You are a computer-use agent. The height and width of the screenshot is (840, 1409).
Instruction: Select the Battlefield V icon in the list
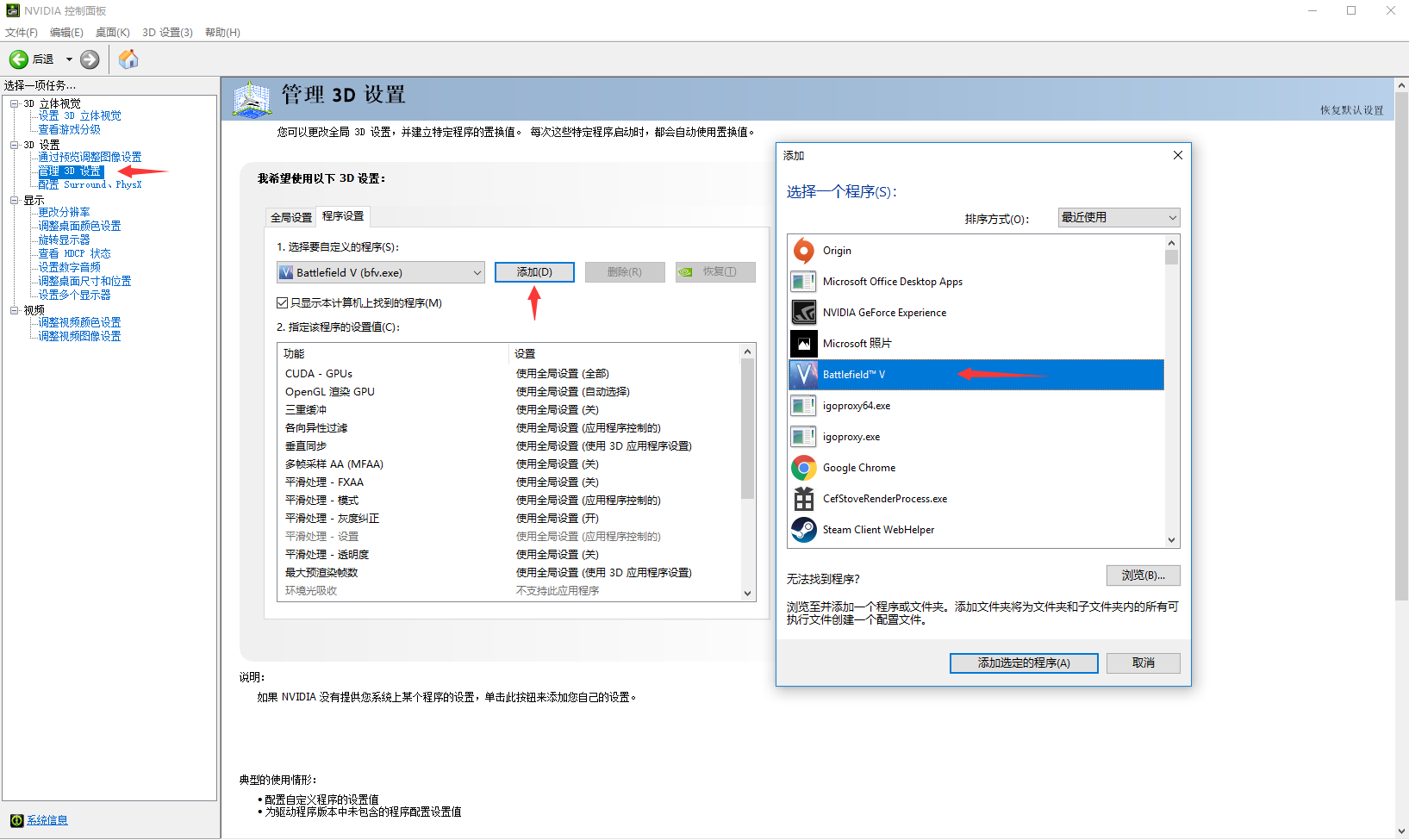coord(804,375)
